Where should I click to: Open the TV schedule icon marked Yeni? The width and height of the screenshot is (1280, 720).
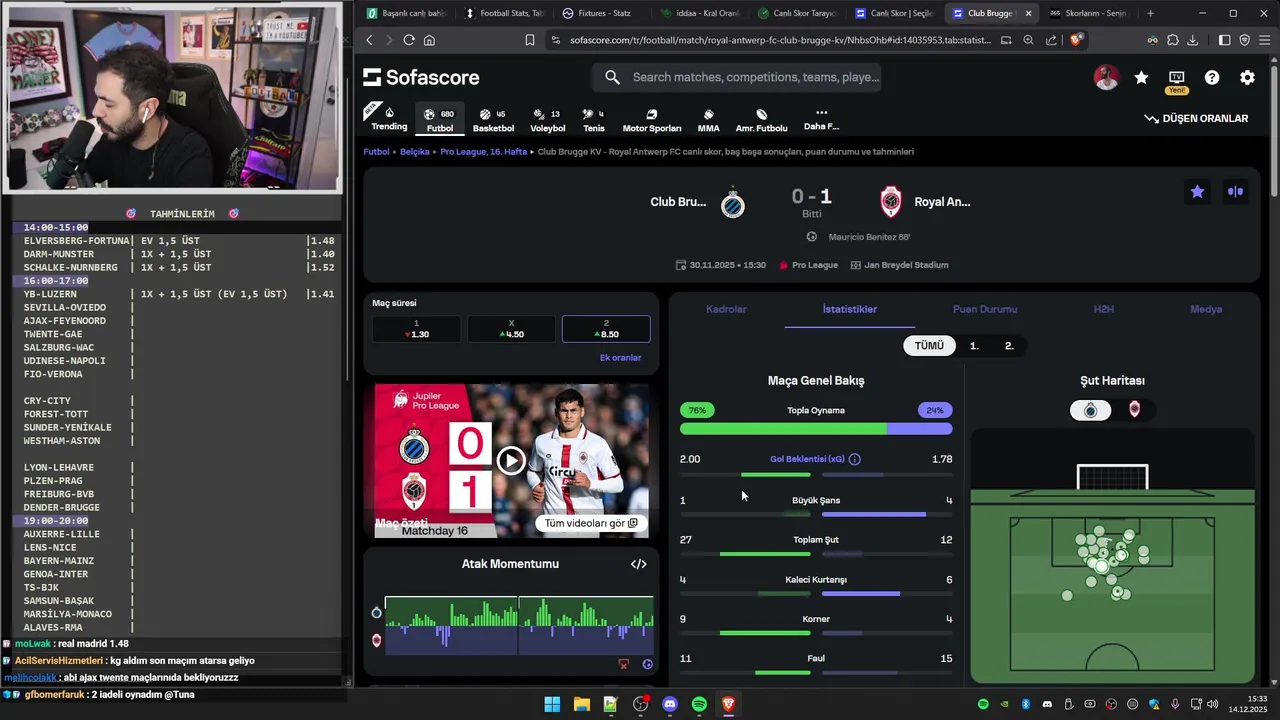click(x=1177, y=78)
